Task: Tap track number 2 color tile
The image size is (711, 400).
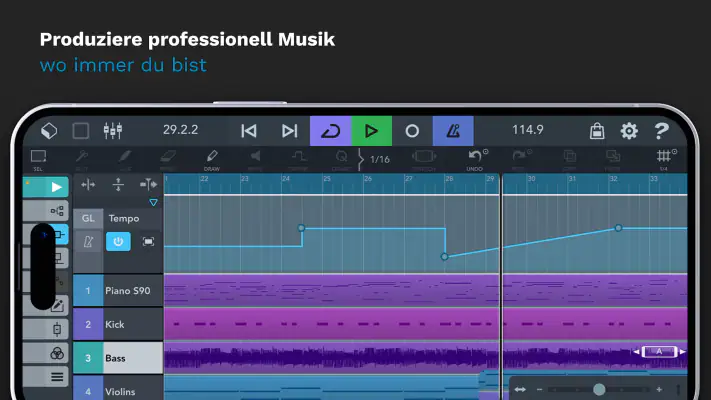Action: click(88, 324)
